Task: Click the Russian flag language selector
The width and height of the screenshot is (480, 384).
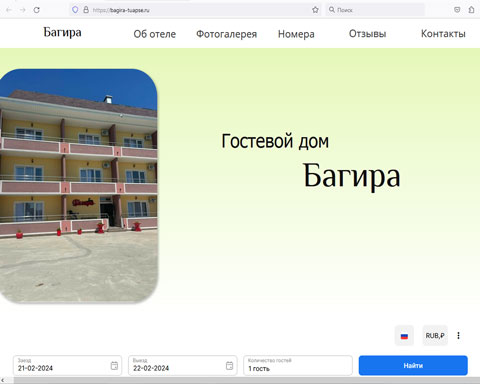Action: pyautogui.click(x=404, y=336)
